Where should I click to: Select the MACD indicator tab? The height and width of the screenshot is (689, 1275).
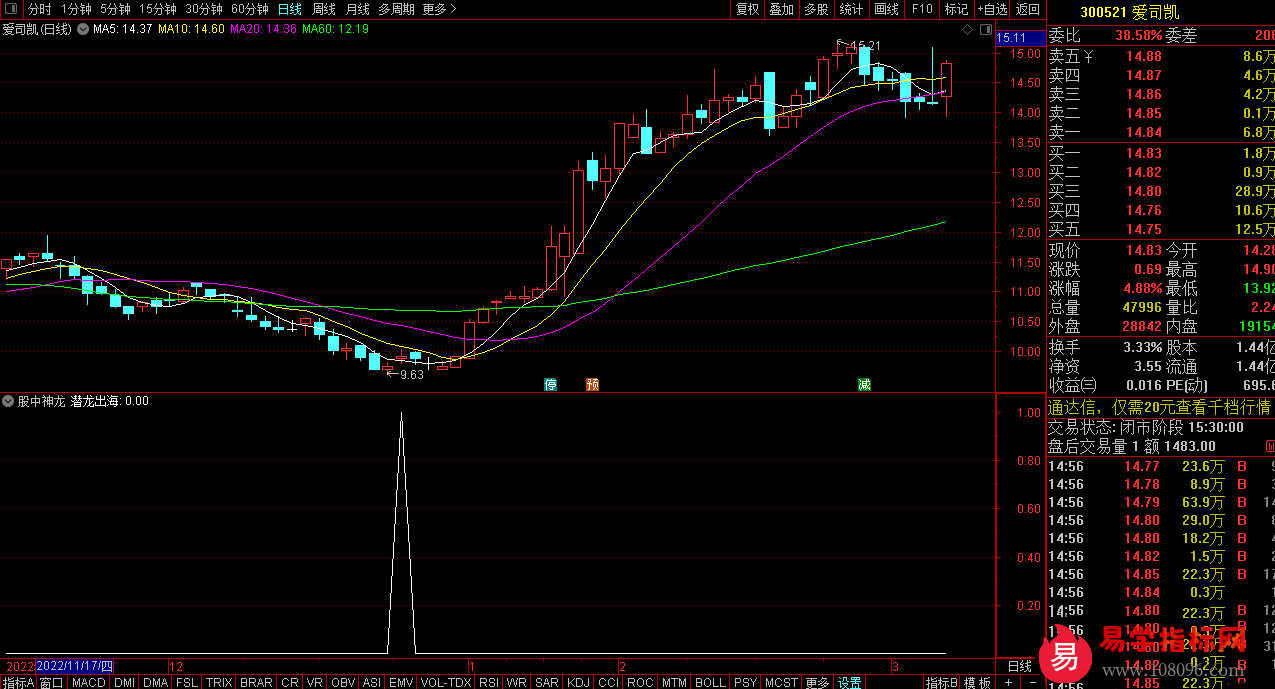(88, 682)
